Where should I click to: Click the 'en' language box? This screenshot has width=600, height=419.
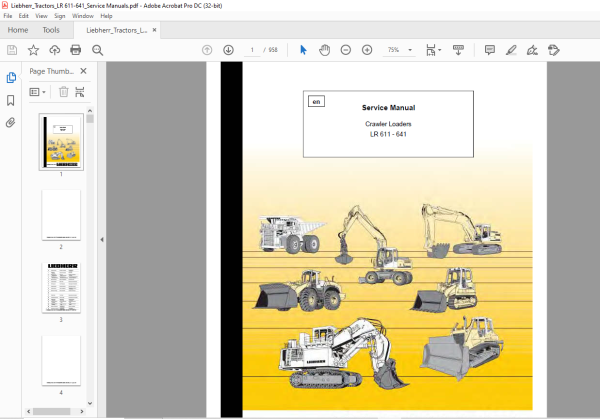click(x=316, y=101)
